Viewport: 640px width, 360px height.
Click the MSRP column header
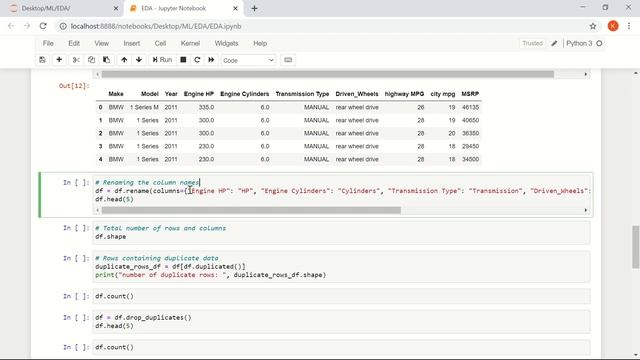click(x=470, y=94)
